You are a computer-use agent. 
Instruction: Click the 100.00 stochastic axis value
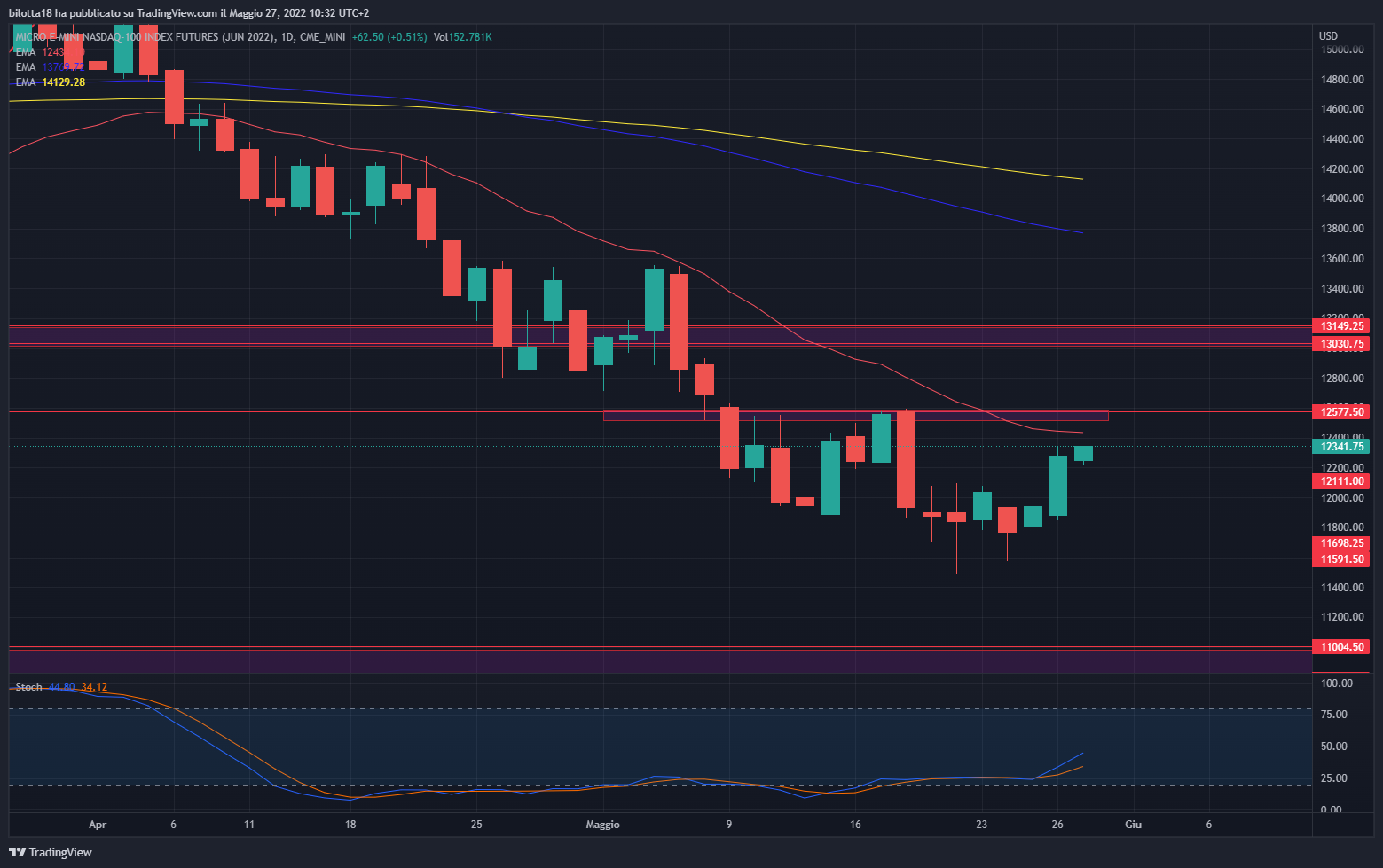click(x=1337, y=684)
